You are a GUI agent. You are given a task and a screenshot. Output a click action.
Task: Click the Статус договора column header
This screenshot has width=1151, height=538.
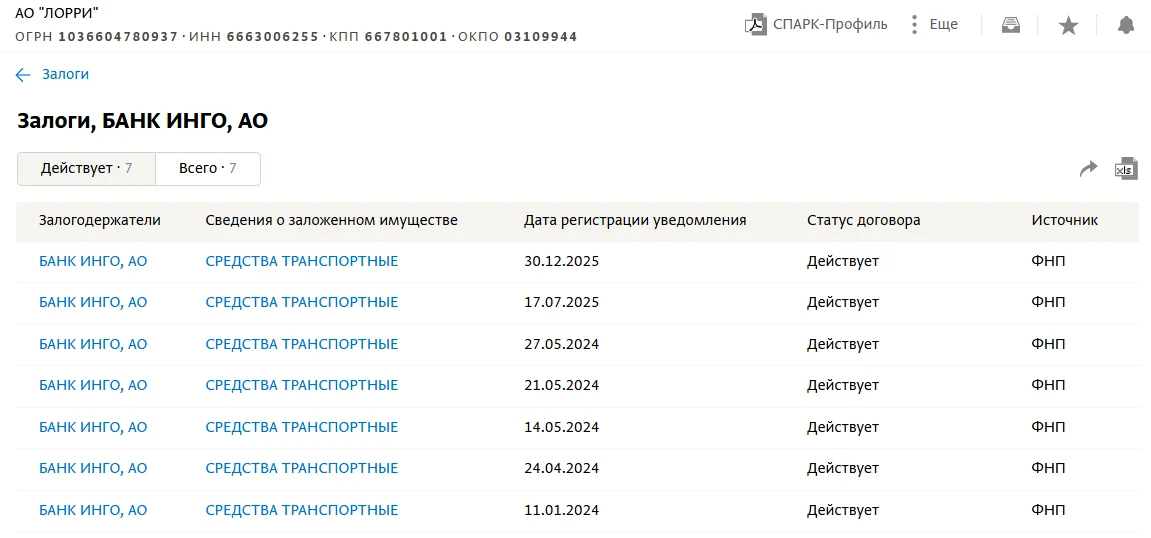point(864,220)
